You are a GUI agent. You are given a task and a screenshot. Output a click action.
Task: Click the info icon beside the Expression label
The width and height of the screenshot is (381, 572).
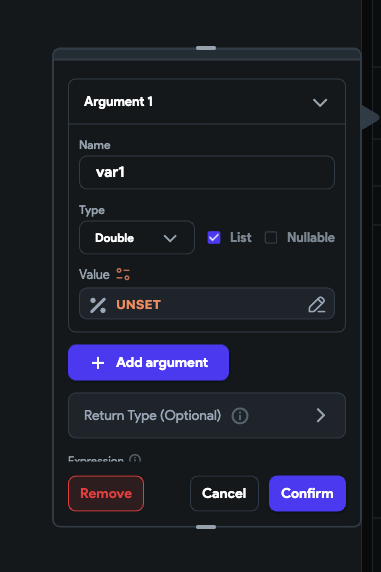pos(135,459)
